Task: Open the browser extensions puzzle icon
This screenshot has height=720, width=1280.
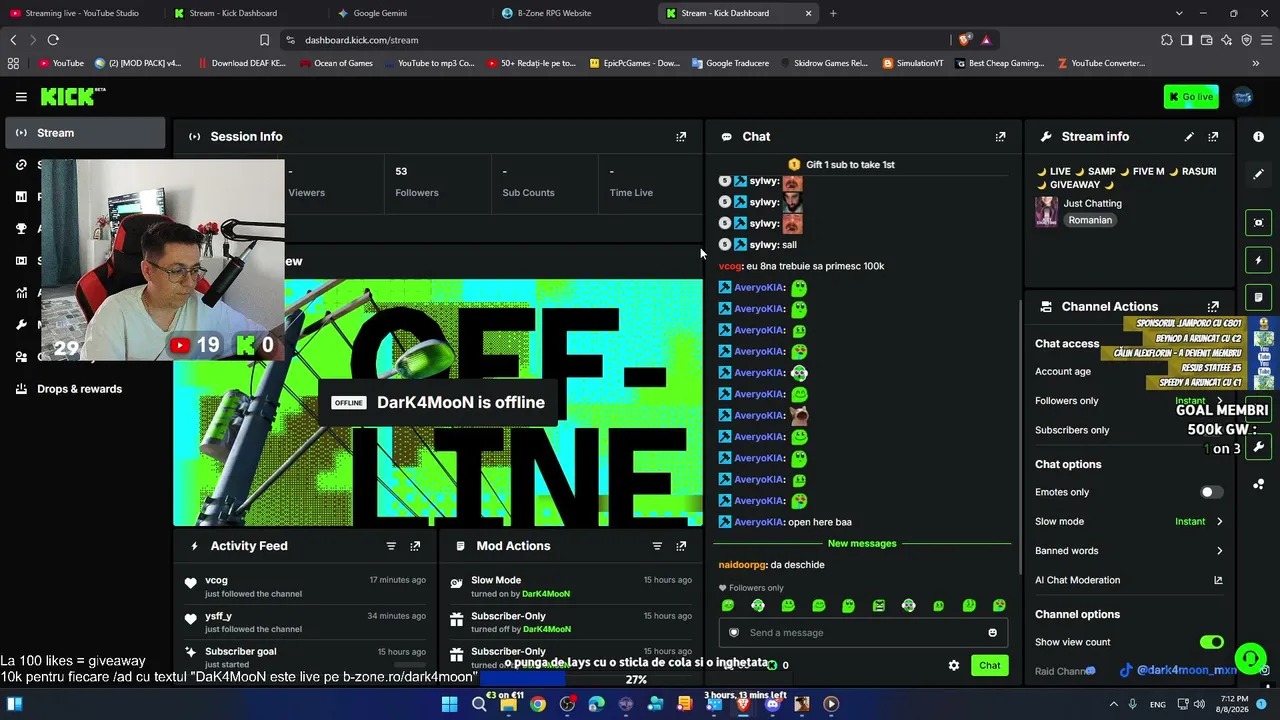Action: pyautogui.click(x=1166, y=40)
